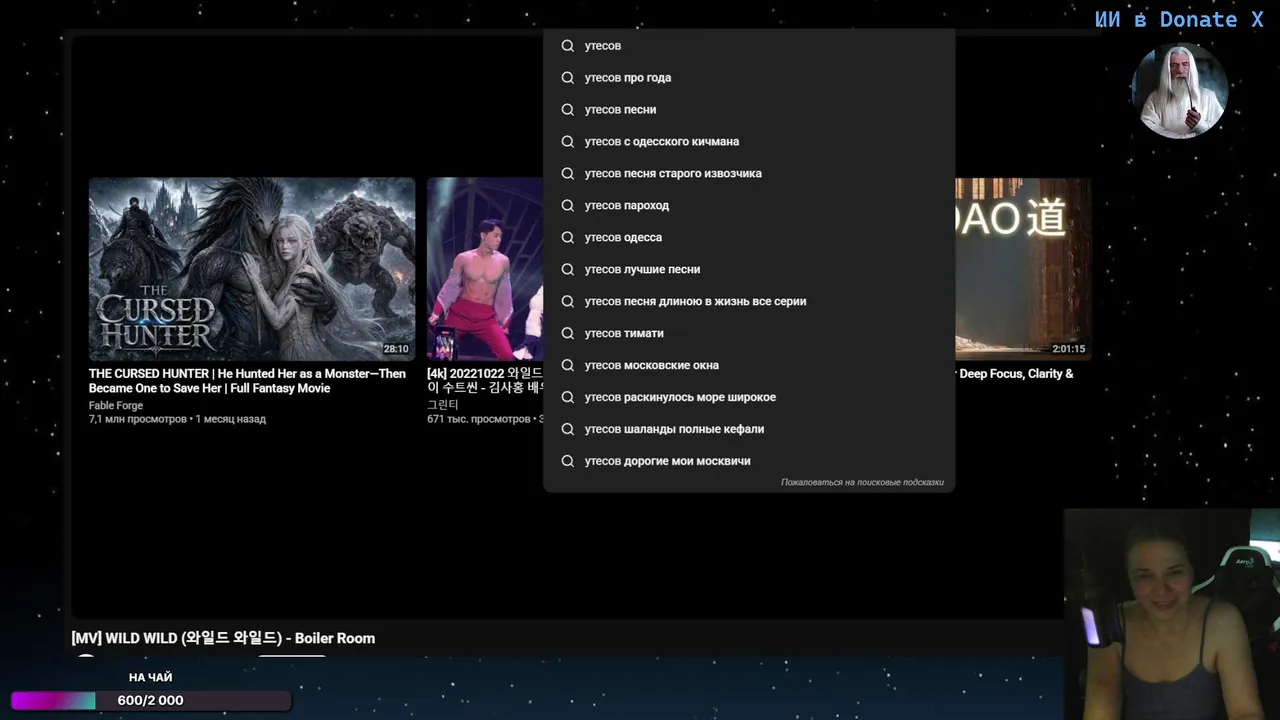This screenshot has height=720, width=1280.
Task: Visit the Fable Forge channel link
Action: 116,406
